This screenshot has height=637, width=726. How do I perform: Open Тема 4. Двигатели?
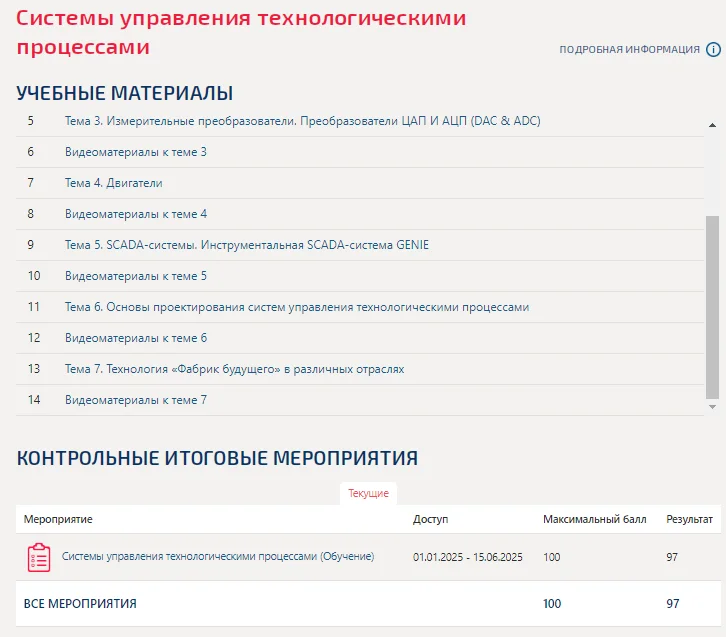pyautogui.click(x=113, y=183)
